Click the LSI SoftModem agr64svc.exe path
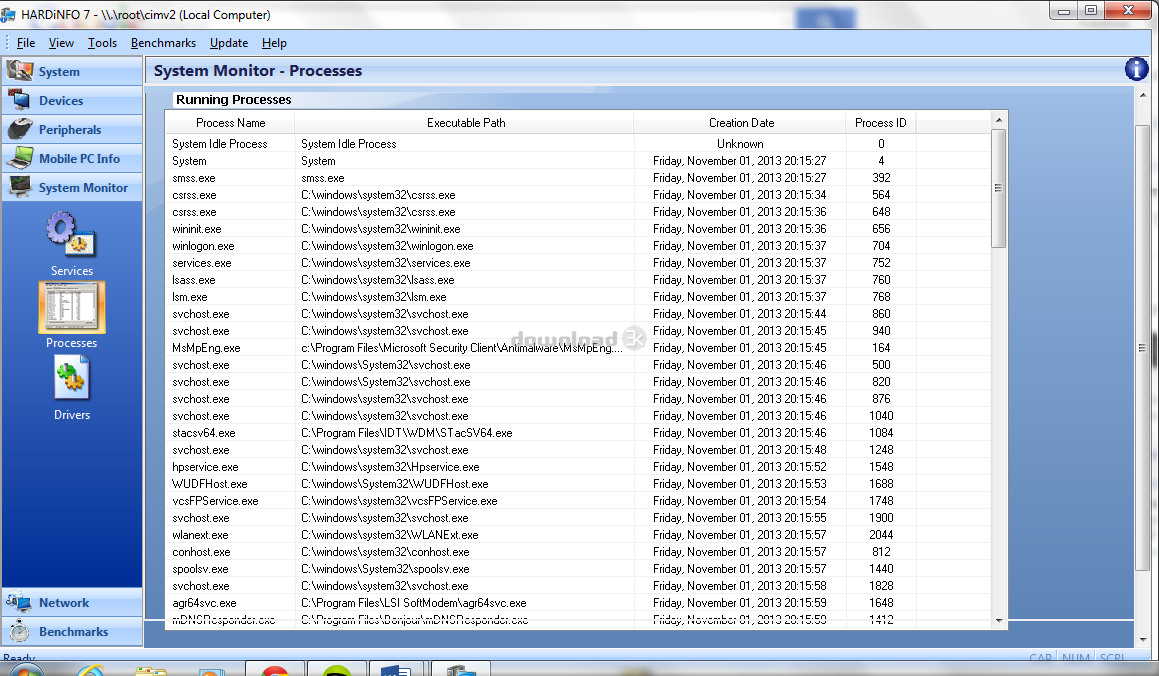 tap(414, 603)
